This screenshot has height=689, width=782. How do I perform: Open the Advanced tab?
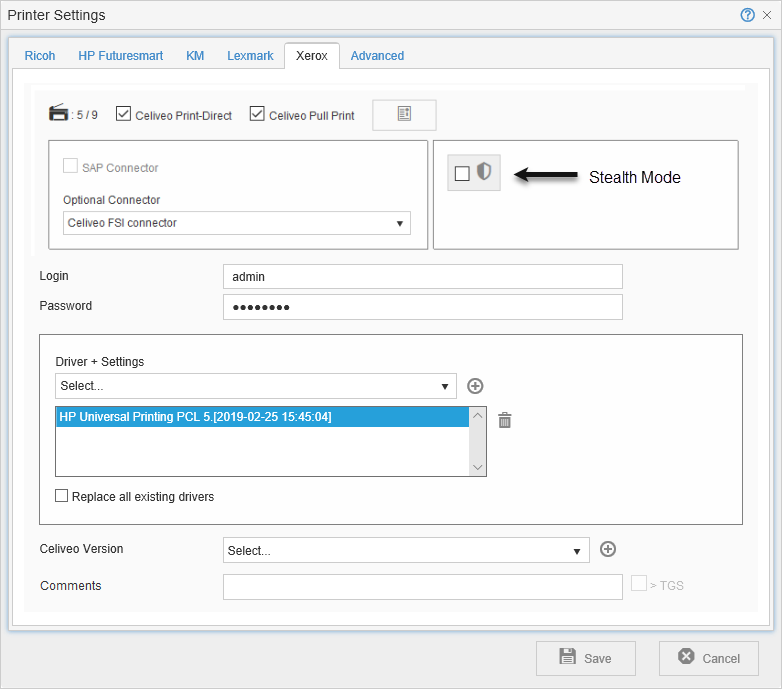pos(377,56)
